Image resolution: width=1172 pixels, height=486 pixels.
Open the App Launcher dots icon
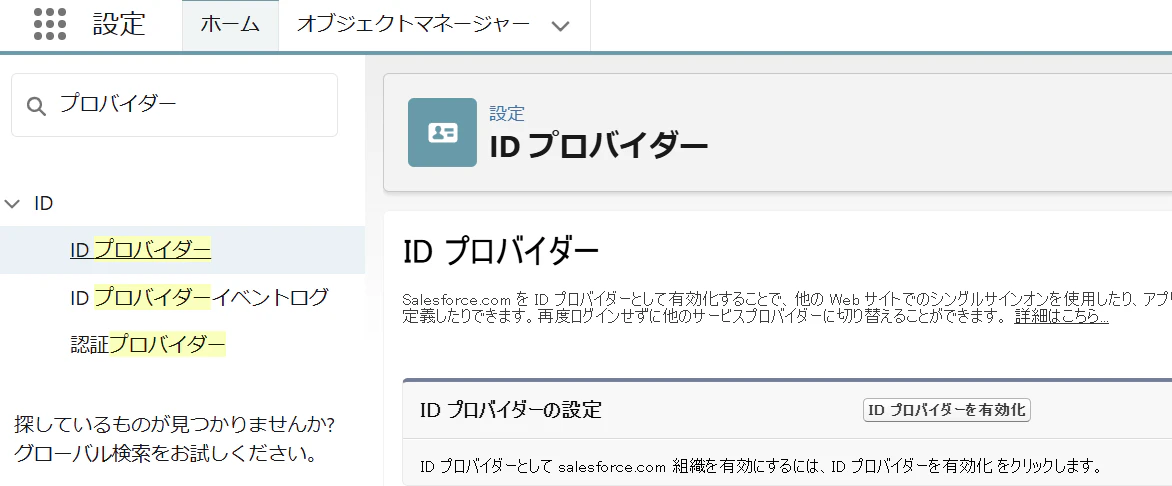click(x=50, y=24)
